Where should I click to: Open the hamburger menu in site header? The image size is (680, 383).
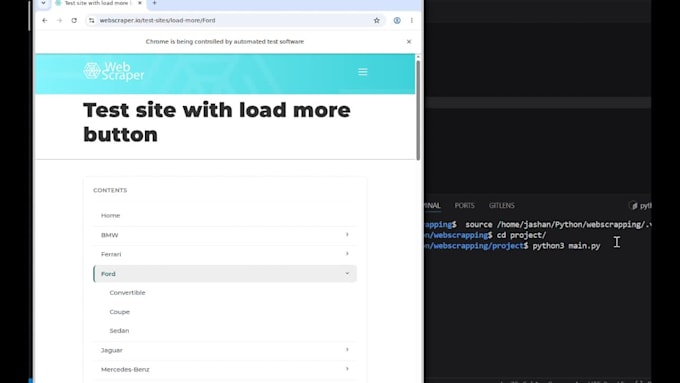363,72
